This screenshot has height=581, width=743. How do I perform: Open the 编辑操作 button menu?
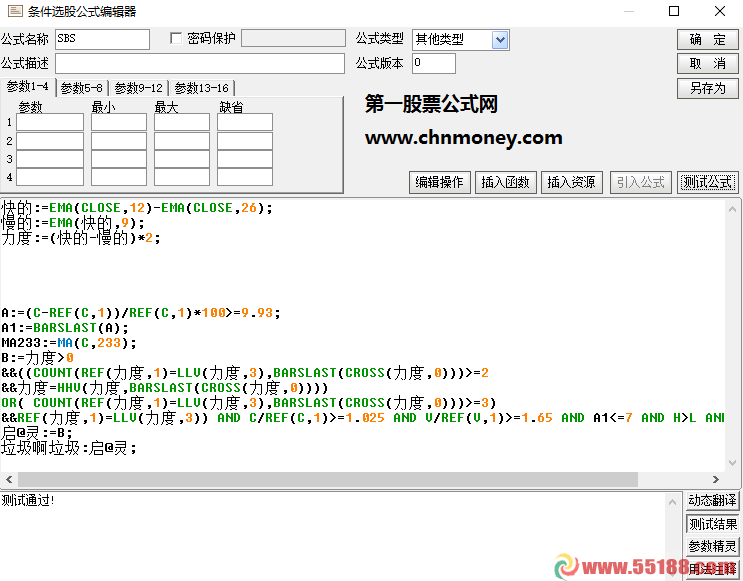coord(439,182)
